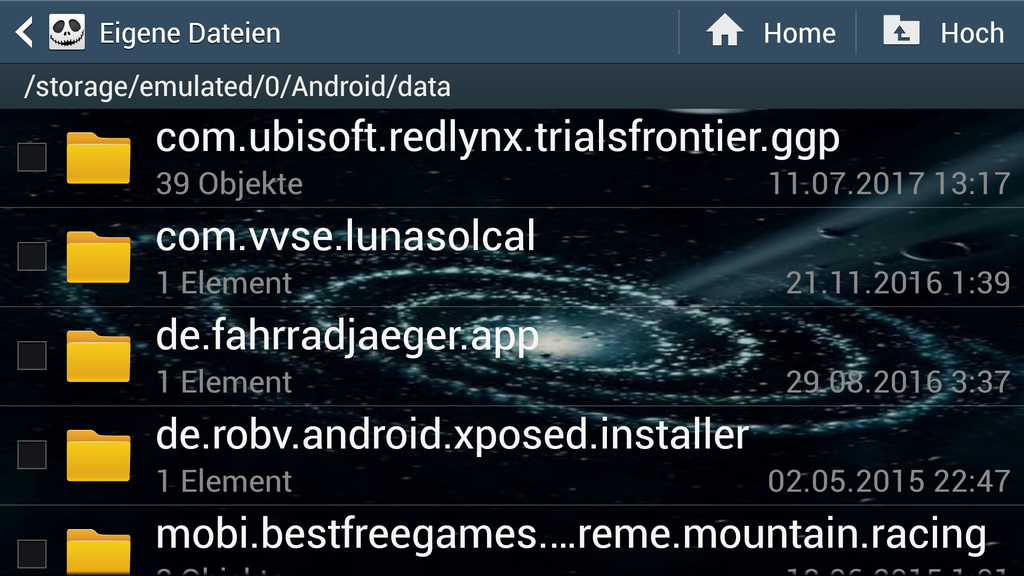Image resolution: width=1024 pixels, height=576 pixels.
Task: Tap the Home button label
Action: pos(799,33)
